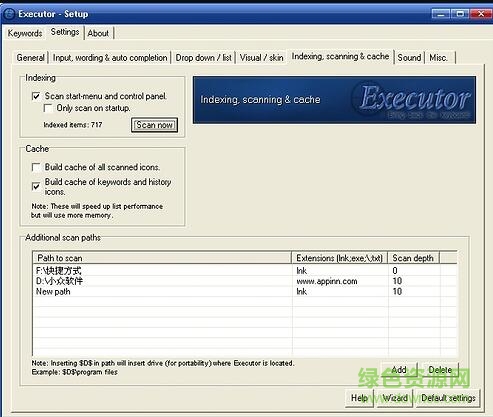
Task: Click the Extensions column header
Action: click(x=339, y=258)
